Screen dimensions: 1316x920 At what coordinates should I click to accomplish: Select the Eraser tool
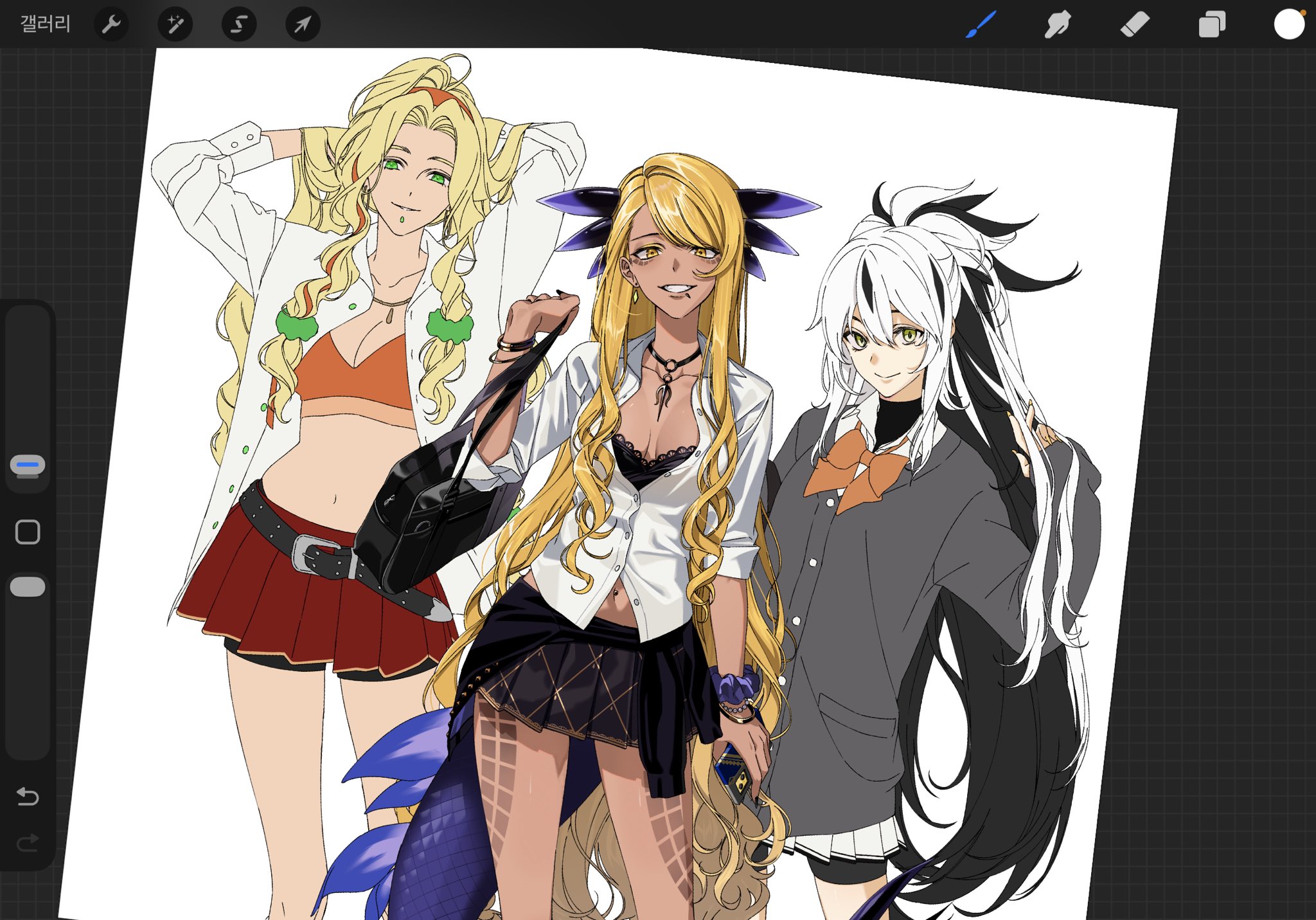click(x=1134, y=24)
